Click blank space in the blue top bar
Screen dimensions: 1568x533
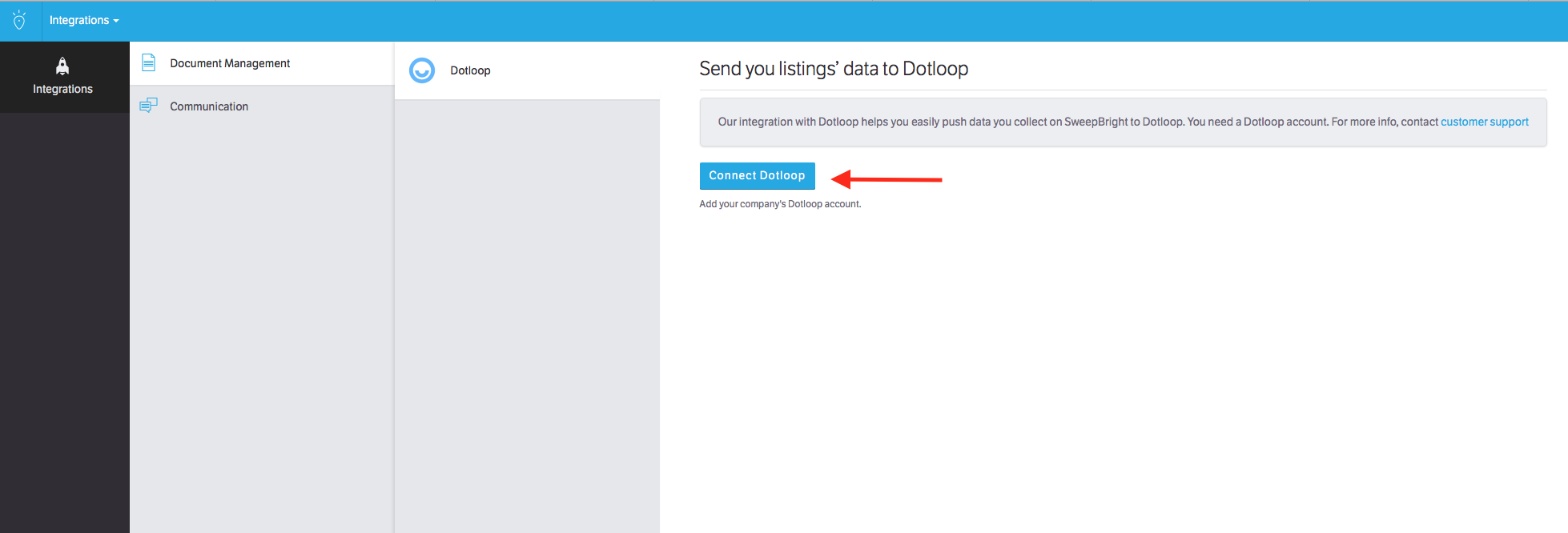[x=801, y=21]
